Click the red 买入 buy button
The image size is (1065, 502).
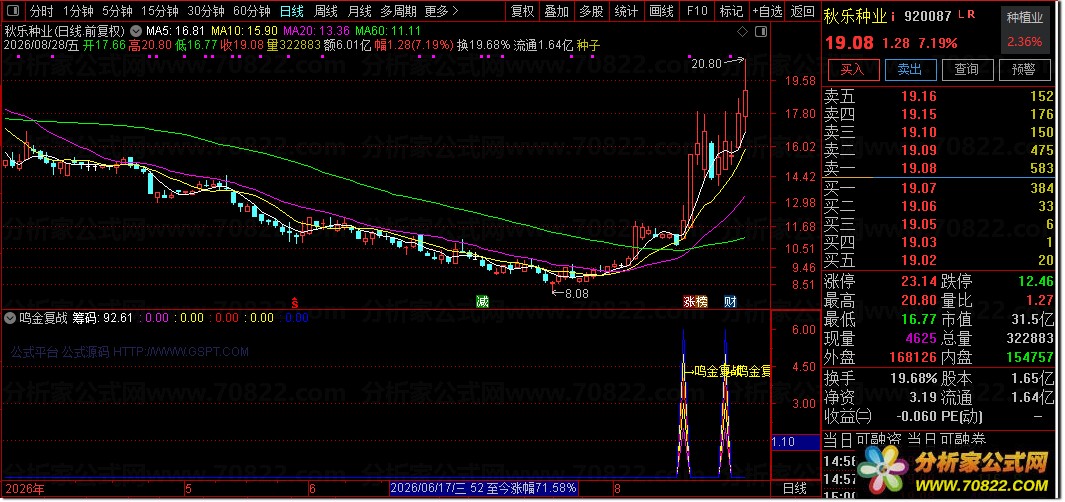click(x=852, y=69)
